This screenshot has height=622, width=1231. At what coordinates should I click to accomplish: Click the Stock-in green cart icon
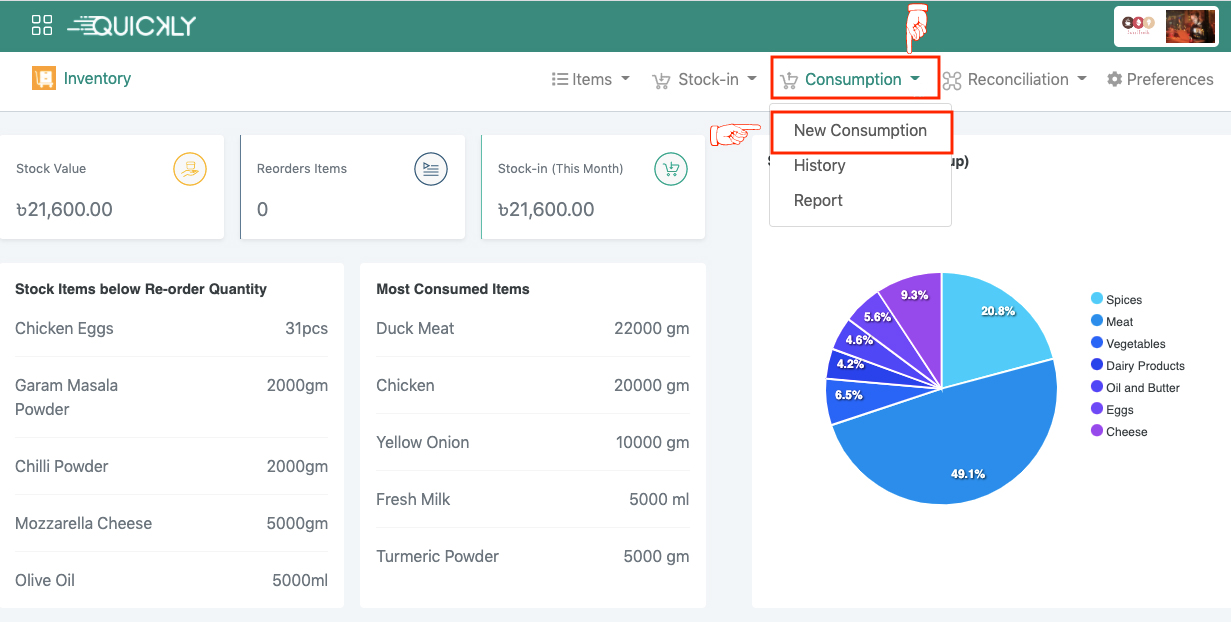click(671, 169)
